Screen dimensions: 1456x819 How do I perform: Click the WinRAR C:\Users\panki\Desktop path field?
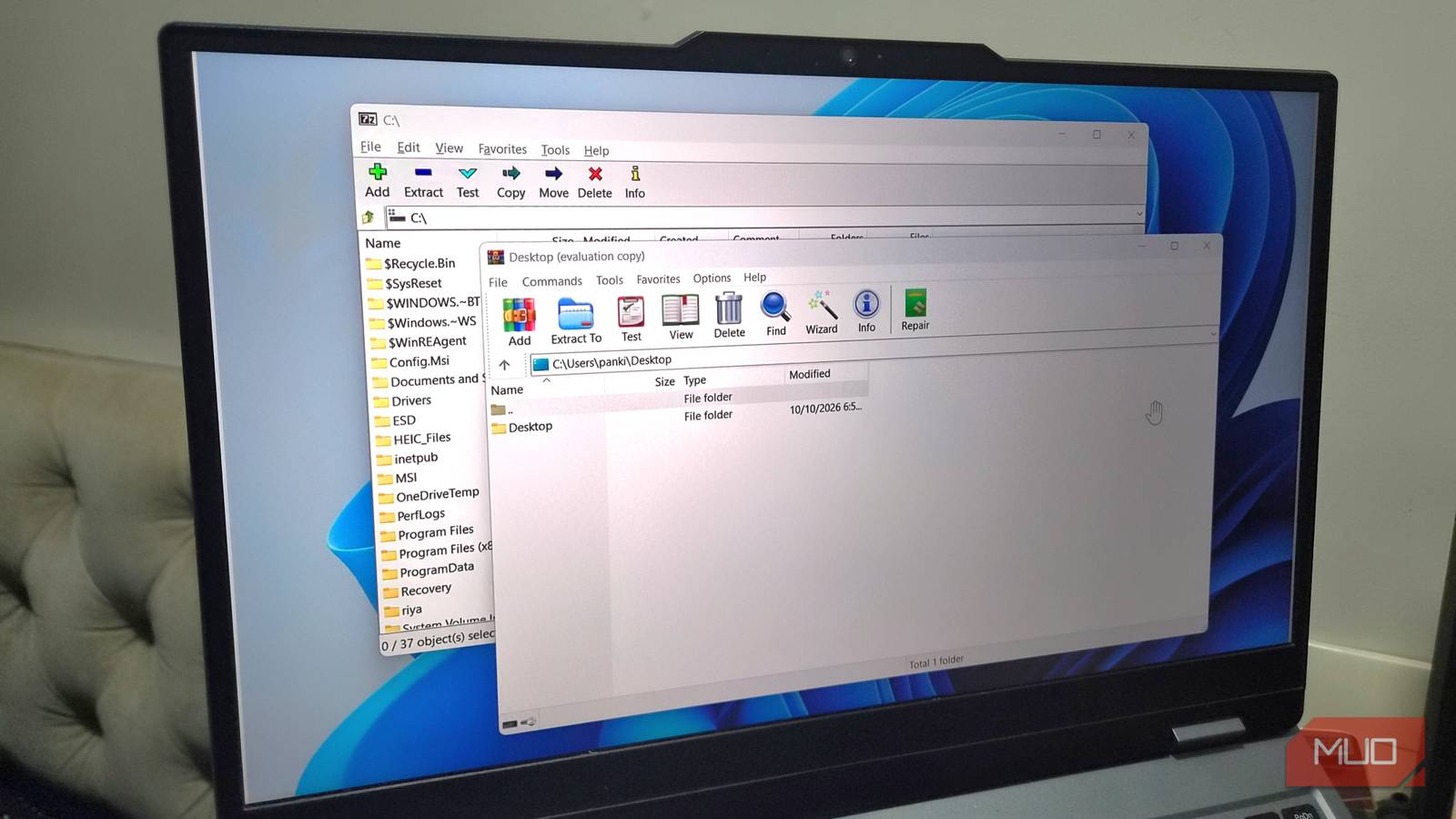click(872, 349)
